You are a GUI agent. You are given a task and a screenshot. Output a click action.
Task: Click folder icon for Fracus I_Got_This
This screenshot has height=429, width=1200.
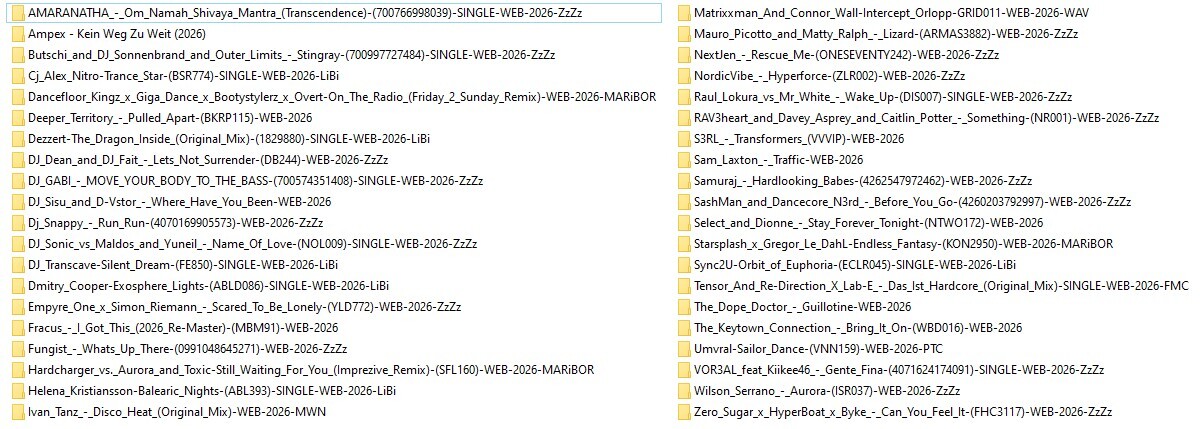click(18, 328)
